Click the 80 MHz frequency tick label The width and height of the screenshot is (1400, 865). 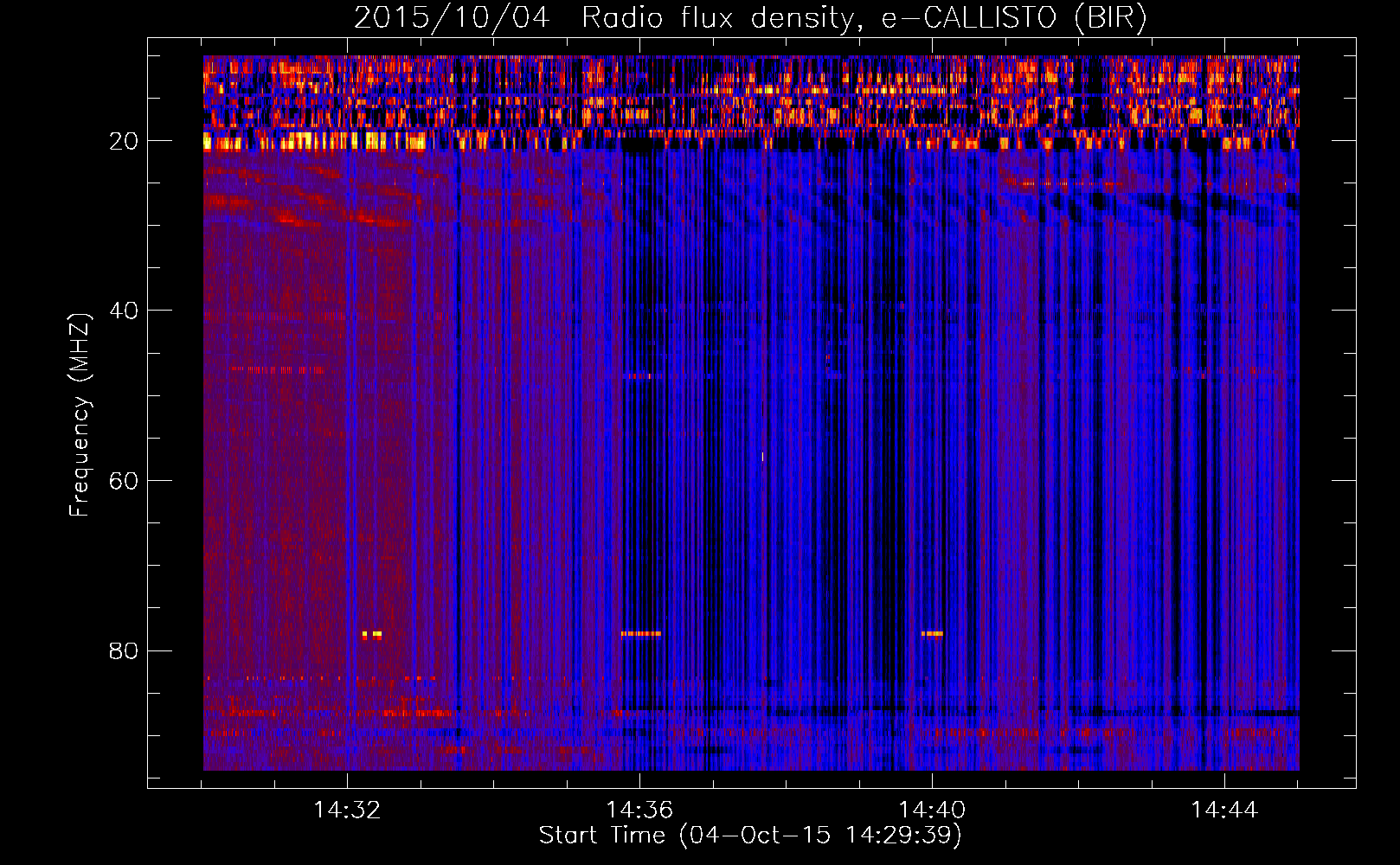click(x=124, y=650)
